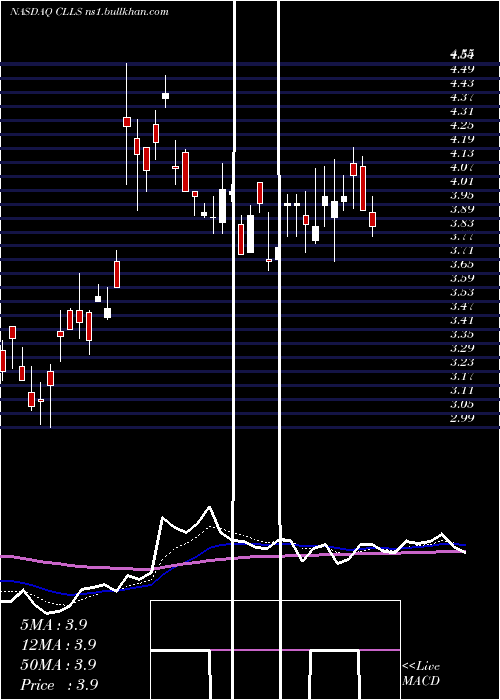Select the 2.99 price axis label
This screenshot has width=500, height=700.
462,418
